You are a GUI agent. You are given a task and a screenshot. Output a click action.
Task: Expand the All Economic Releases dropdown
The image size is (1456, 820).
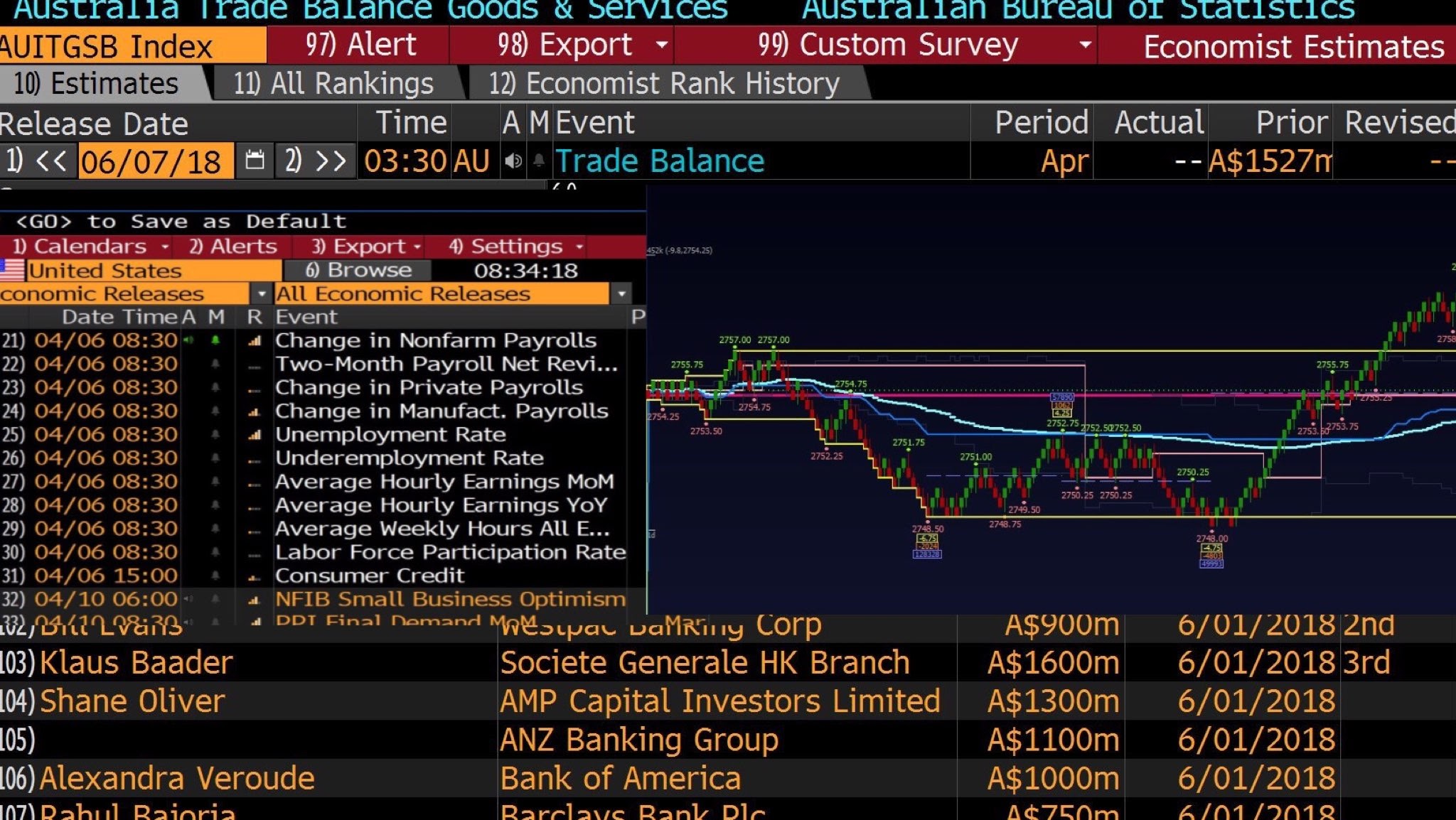[621, 293]
